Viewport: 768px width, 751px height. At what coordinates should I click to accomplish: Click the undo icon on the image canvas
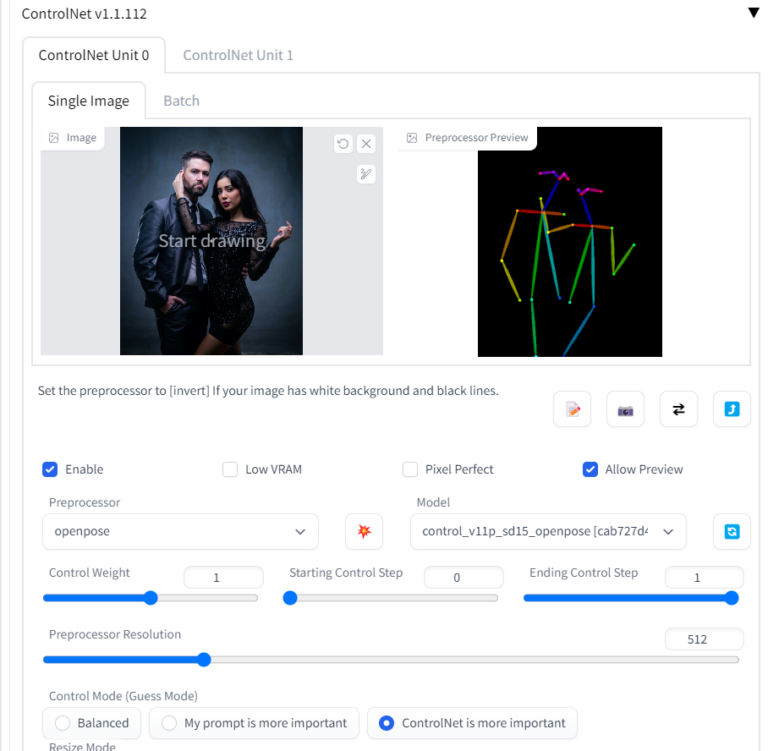(x=343, y=144)
